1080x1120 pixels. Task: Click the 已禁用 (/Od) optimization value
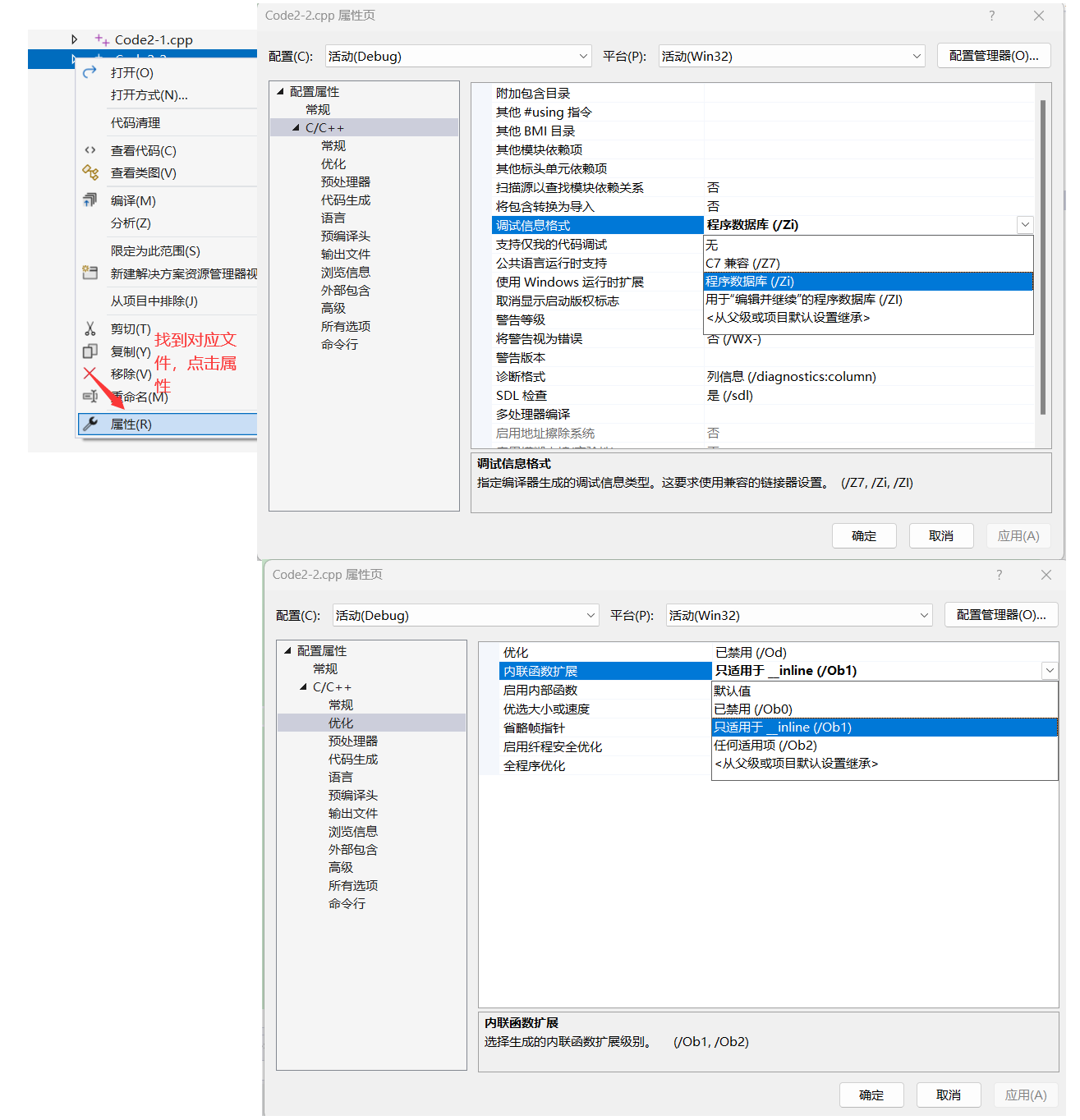click(751, 652)
